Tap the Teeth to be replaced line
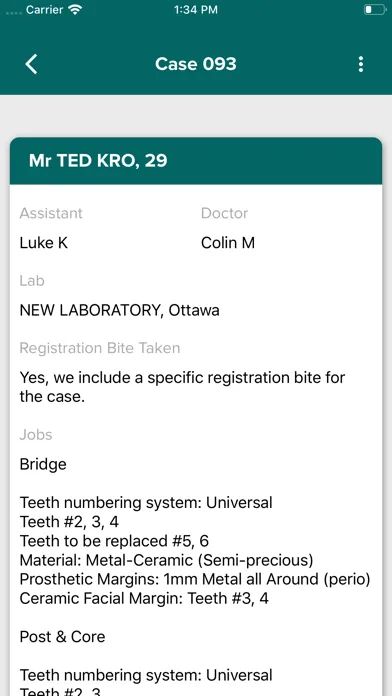 tap(114, 541)
